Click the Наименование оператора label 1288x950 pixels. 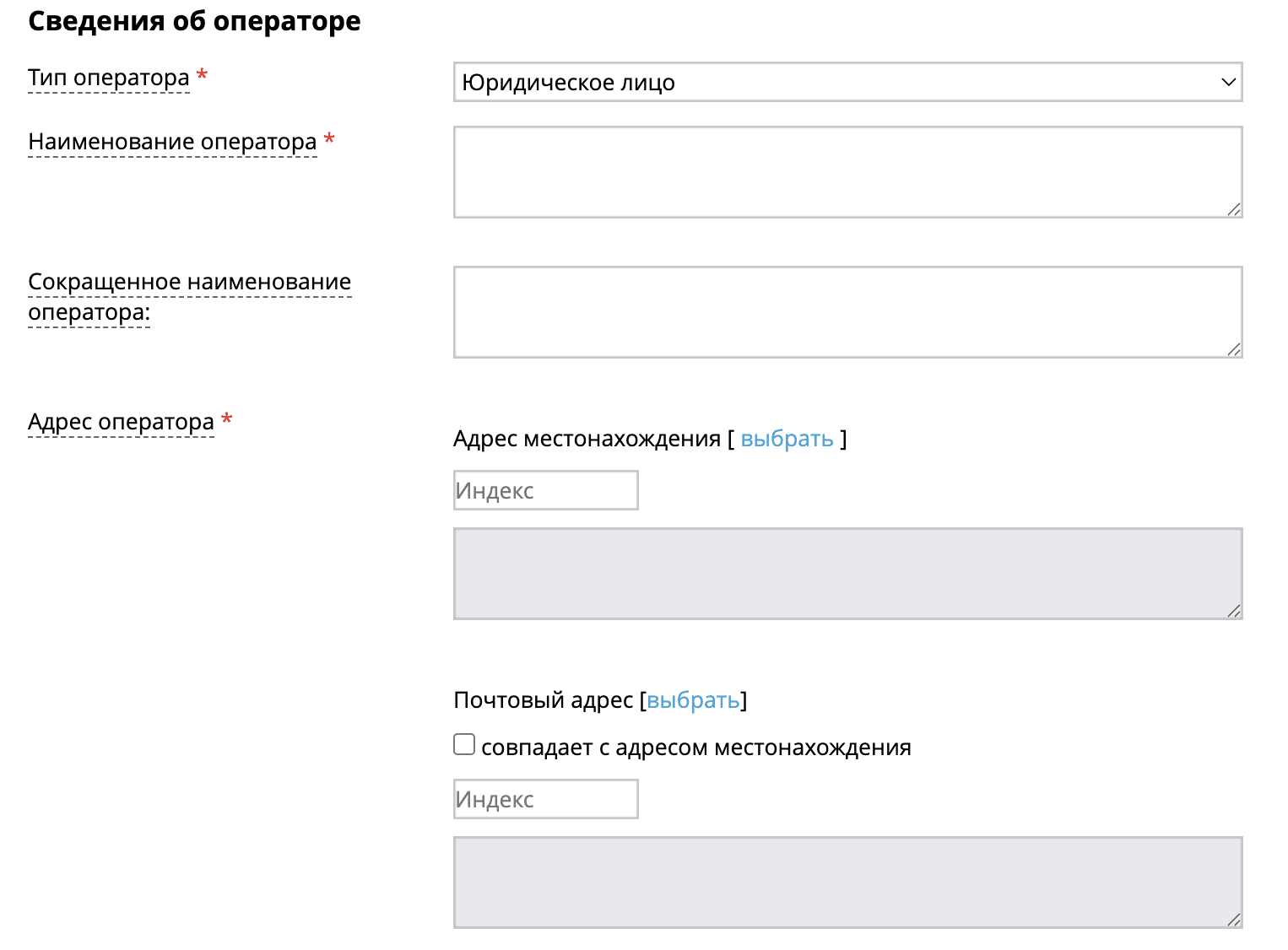click(172, 142)
